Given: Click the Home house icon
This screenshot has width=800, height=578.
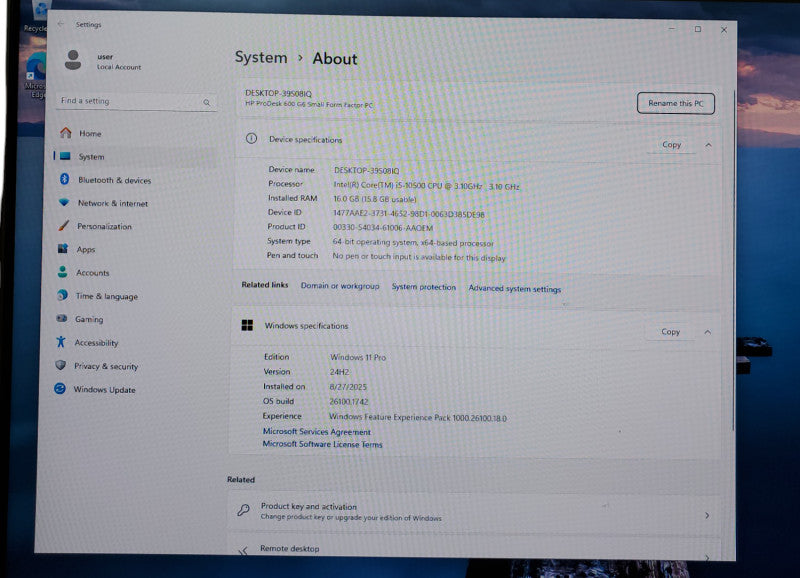Looking at the screenshot, I should (66, 133).
